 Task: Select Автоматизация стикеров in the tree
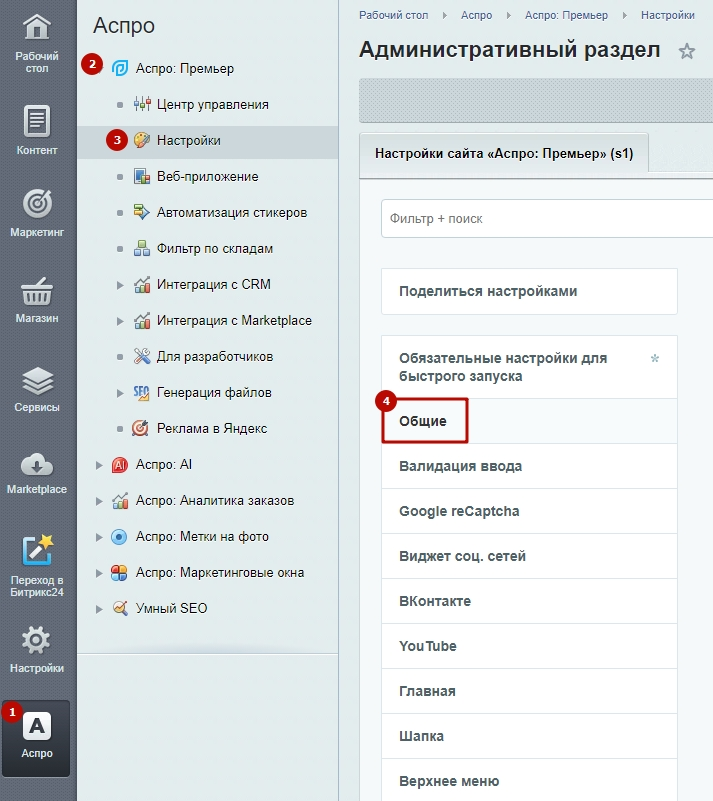[x=232, y=212]
